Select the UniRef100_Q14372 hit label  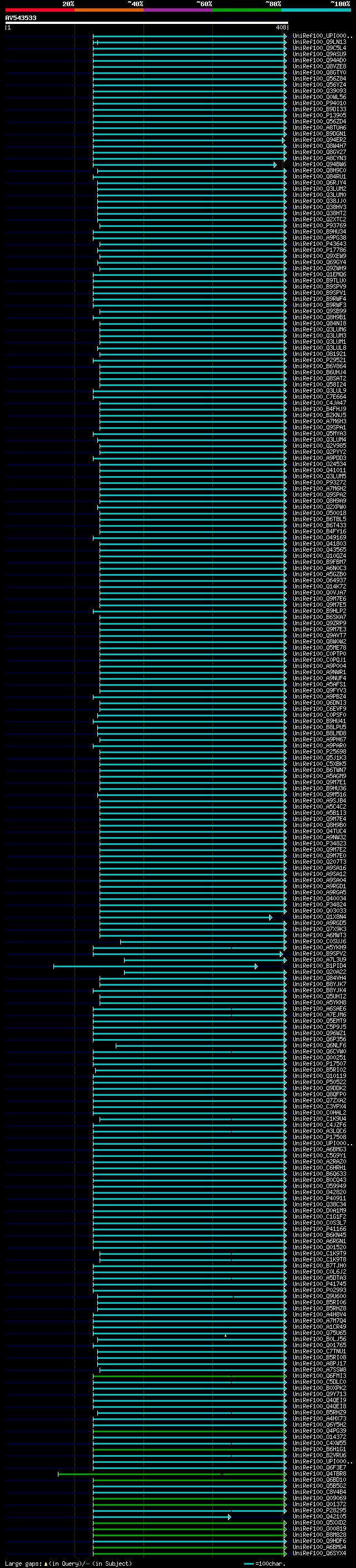pos(319,1437)
